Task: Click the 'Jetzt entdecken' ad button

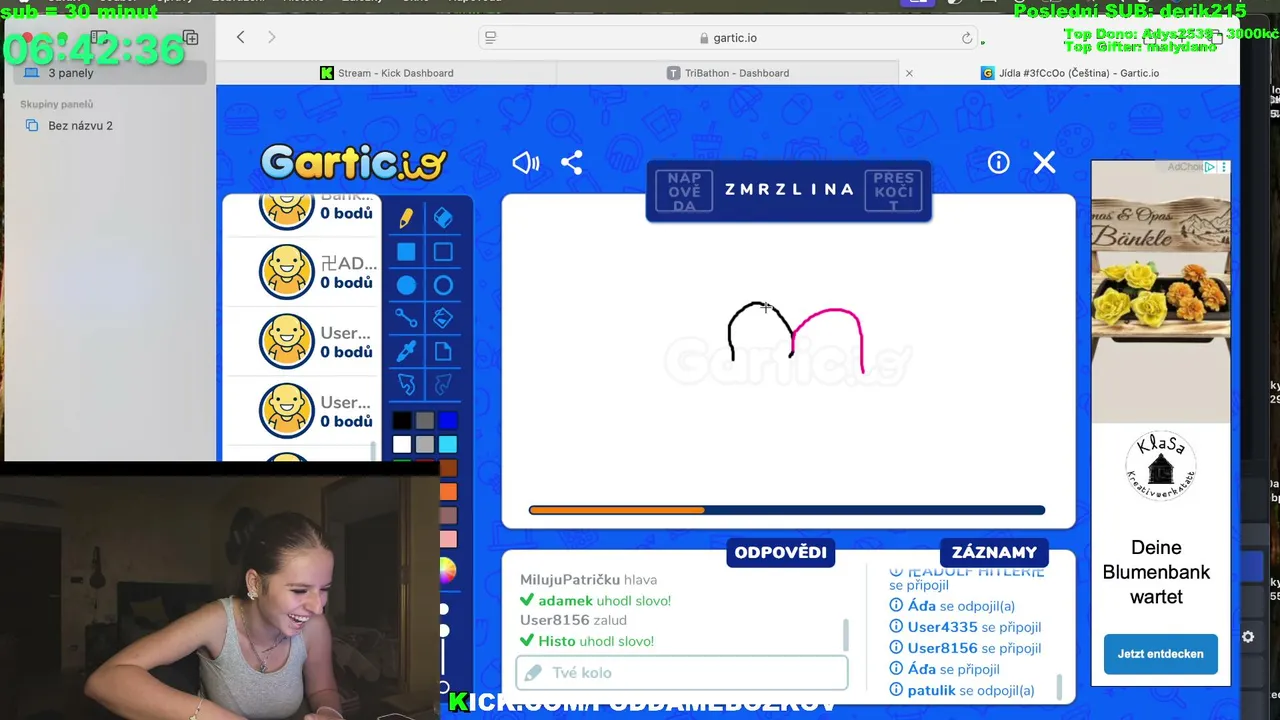Action: point(1160,654)
